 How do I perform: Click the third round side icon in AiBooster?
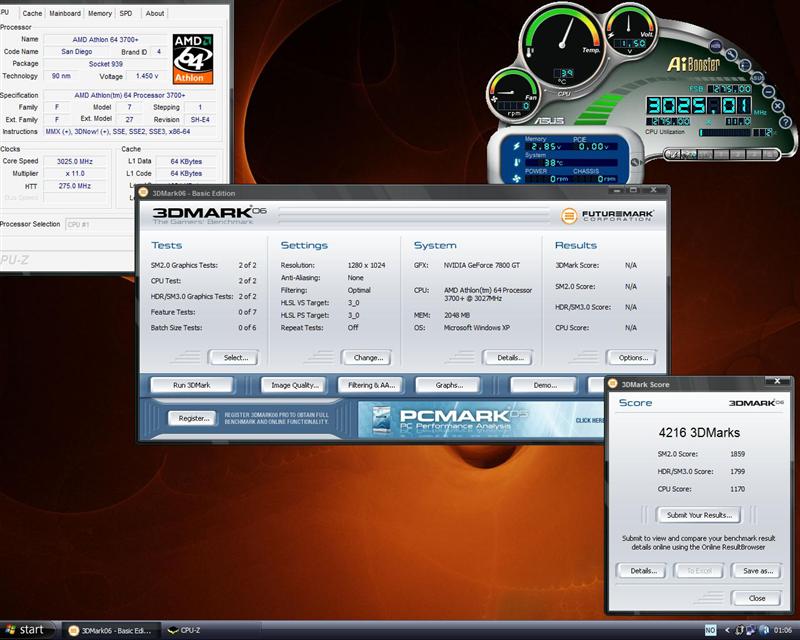coord(745,65)
